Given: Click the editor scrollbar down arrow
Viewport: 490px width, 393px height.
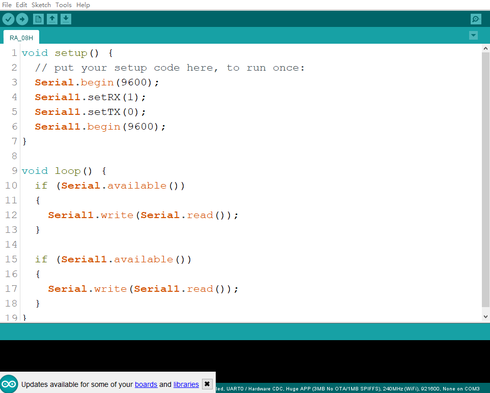Looking at the screenshot, I should coord(485,317).
